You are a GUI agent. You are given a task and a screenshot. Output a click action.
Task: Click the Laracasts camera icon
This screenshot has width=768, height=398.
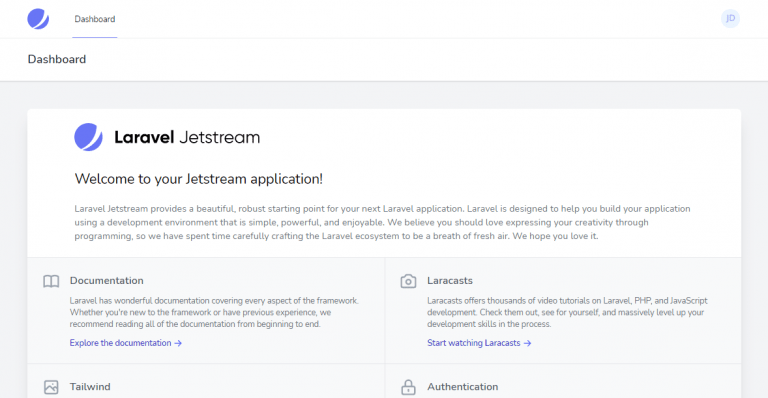408,281
